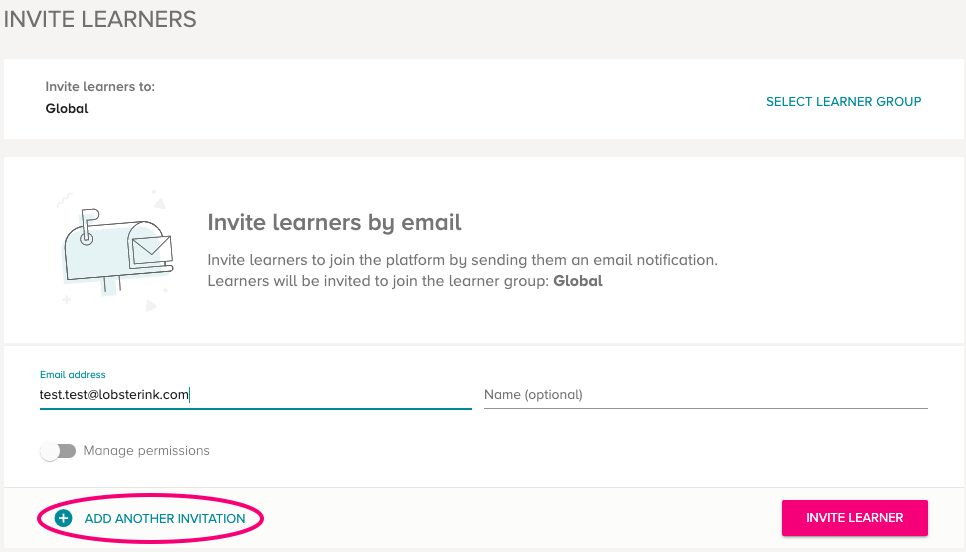The image size is (966, 552).
Task: Click bold Global in description text
Action: pos(578,281)
